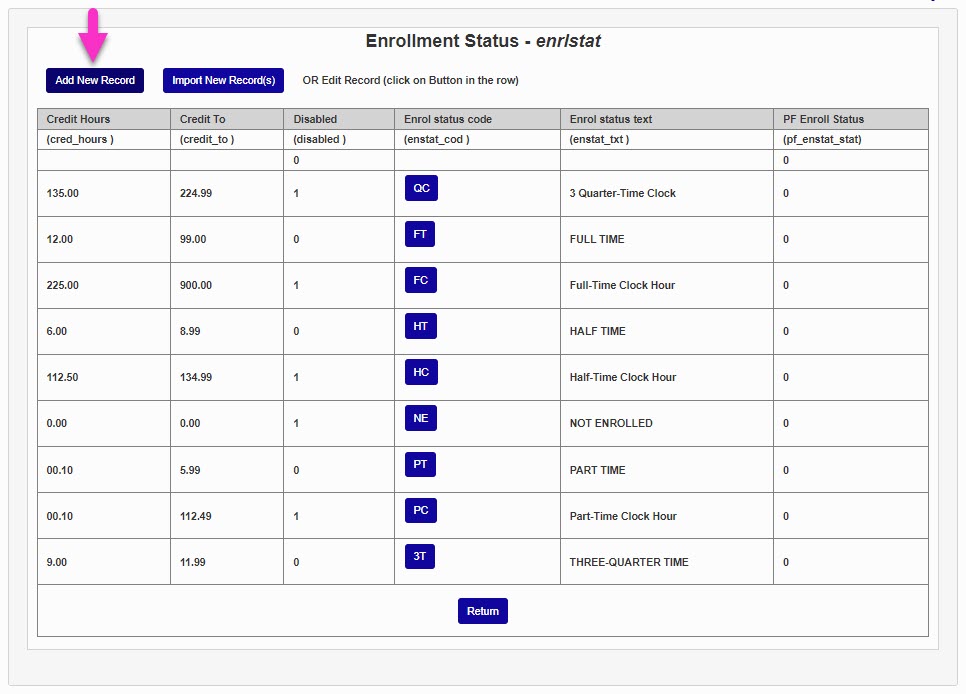Edit the FC Full-Time Clock Hour record
Screen dimensions: 966x694
(x=420, y=280)
